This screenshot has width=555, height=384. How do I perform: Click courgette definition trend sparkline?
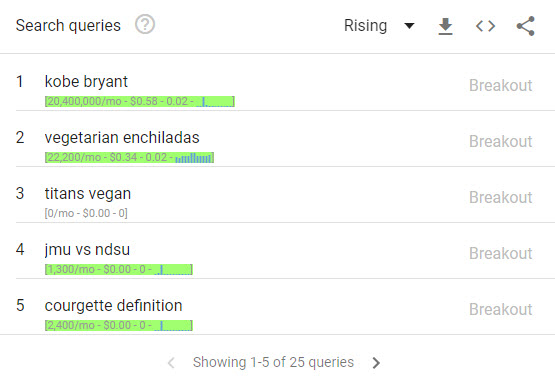(x=173, y=325)
